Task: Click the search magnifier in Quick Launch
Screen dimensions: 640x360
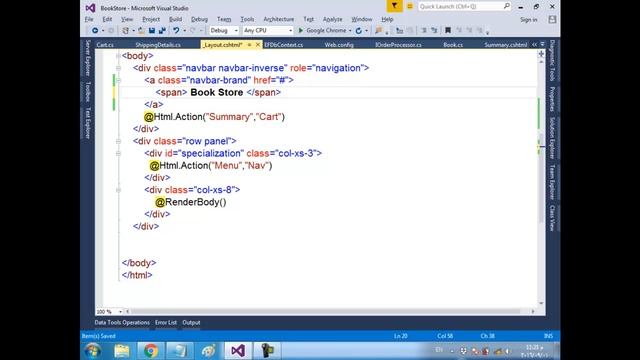Action: [507, 6]
